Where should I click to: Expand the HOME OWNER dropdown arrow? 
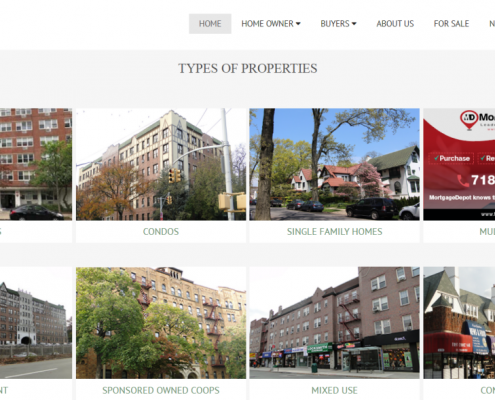[x=298, y=24]
